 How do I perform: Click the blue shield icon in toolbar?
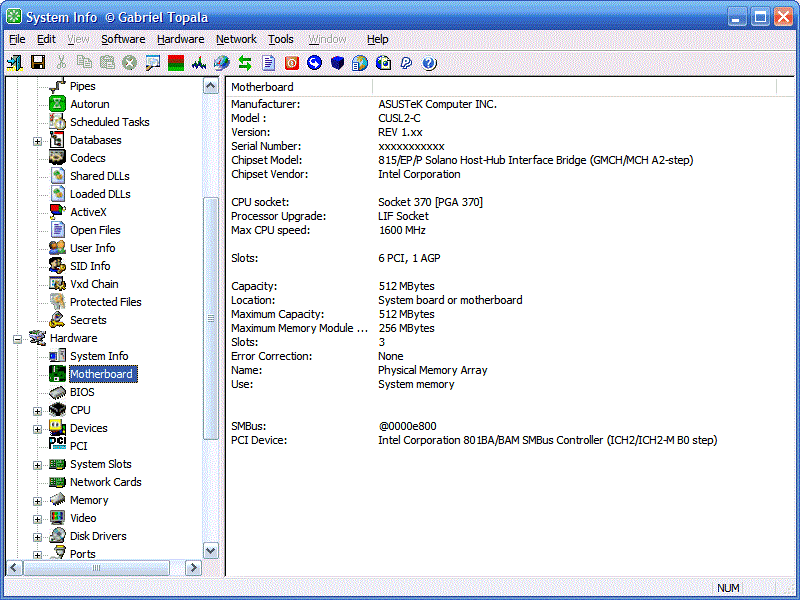(337, 63)
